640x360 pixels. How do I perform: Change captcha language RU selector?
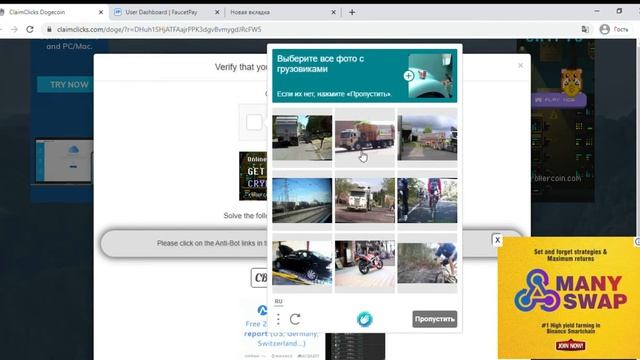coord(278,301)
